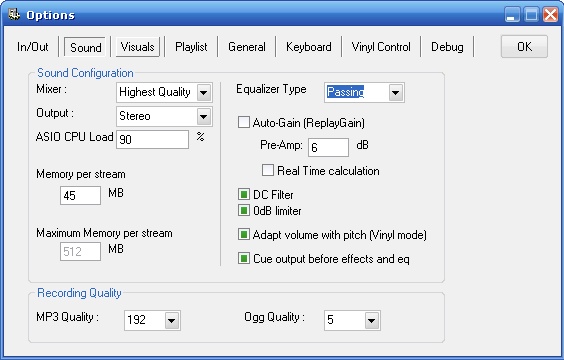Minimize the Options window
This screenshot has width=564, height=360.
[511, 15]
